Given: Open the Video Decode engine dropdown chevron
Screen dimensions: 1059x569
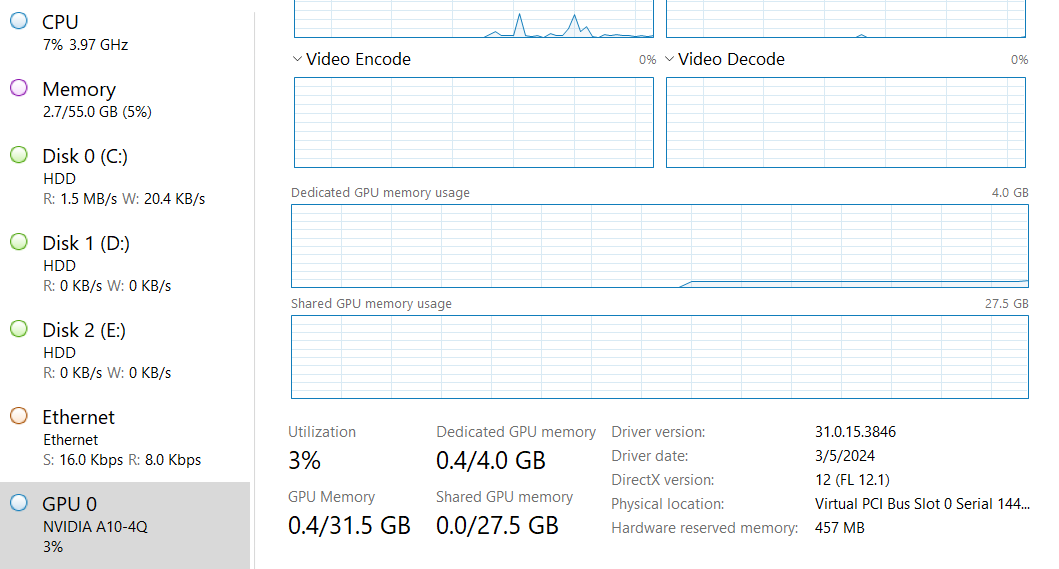Looking at the screenshot, I should pyautogui.click(x=669, y=59).
